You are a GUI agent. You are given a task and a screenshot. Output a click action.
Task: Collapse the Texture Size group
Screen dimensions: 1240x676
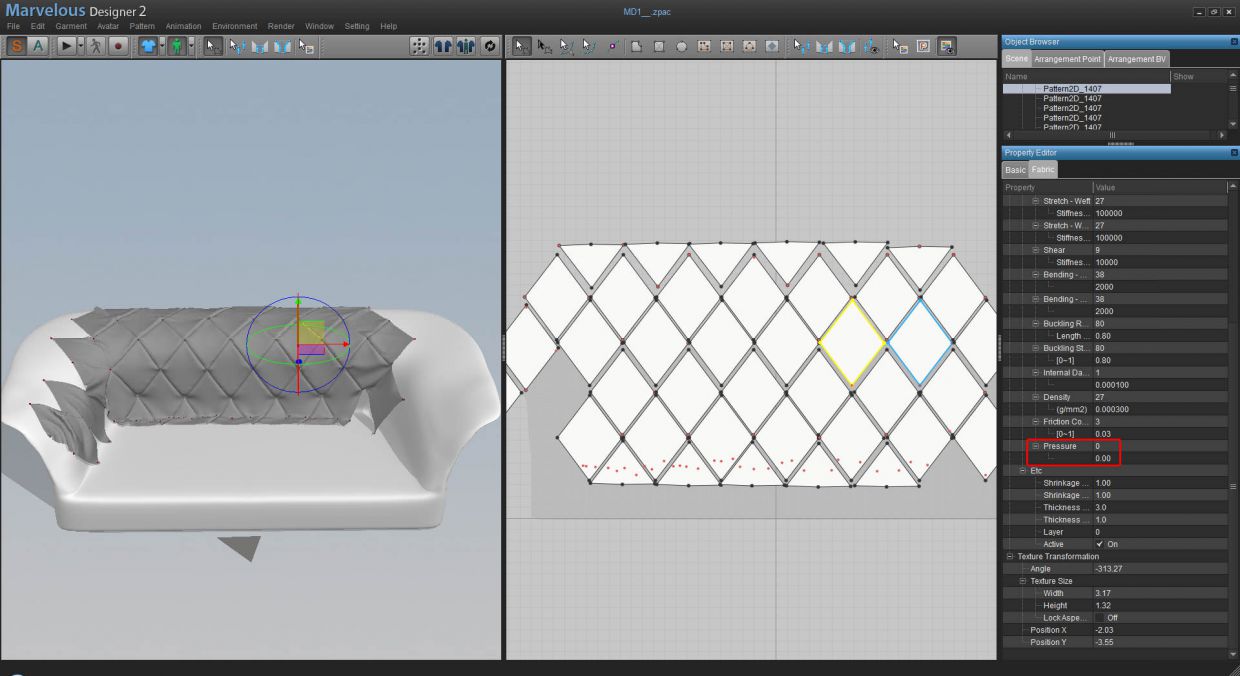tap(1023, 581)
